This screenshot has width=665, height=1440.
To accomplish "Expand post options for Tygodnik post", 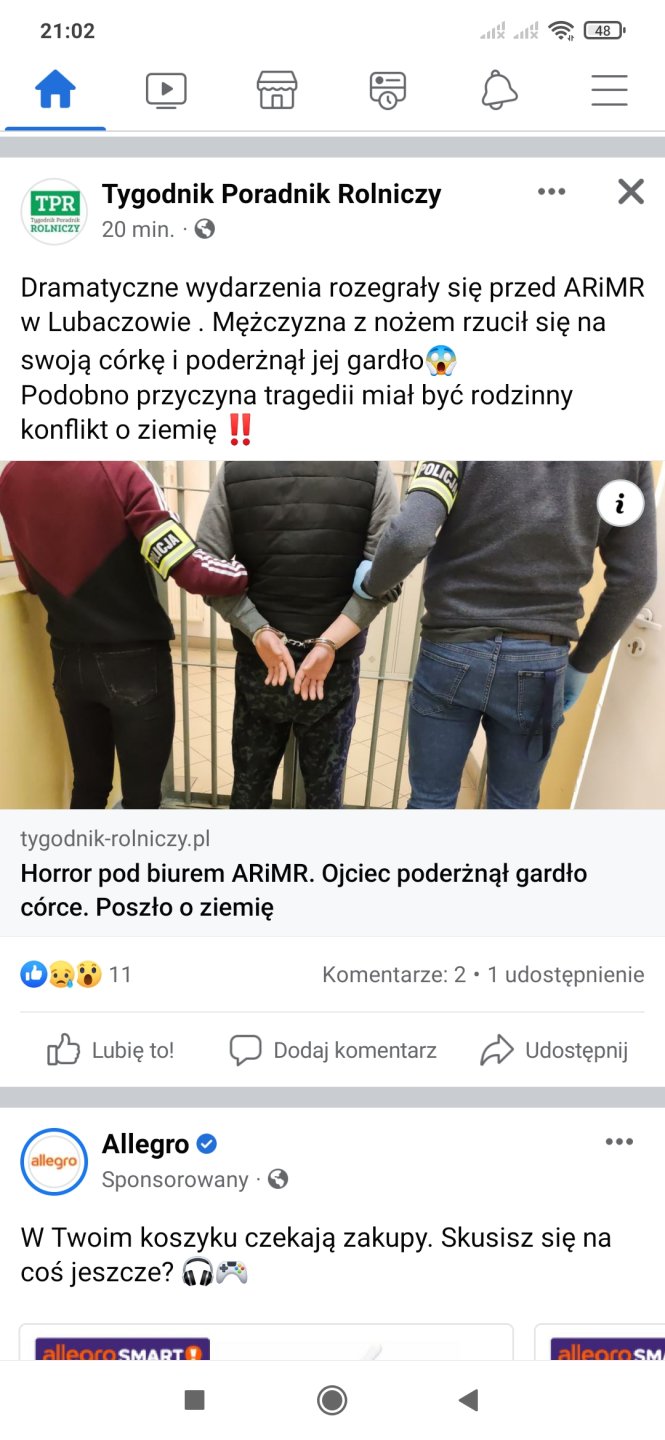I will pyautogui.click(x=552, y=192).
